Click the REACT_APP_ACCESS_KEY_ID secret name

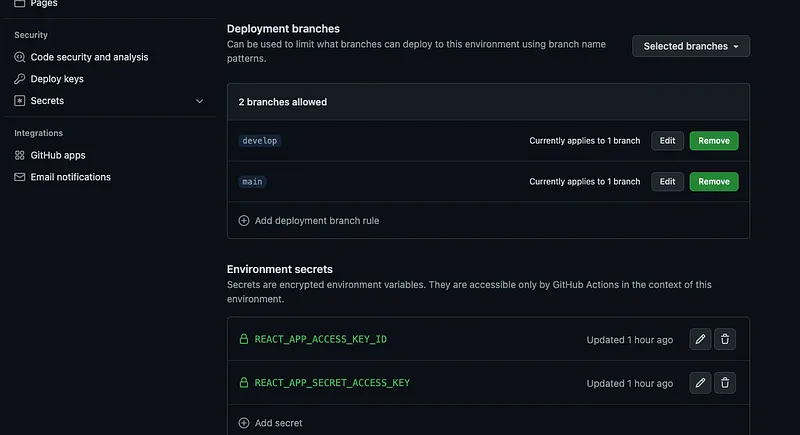pos(320,339)
